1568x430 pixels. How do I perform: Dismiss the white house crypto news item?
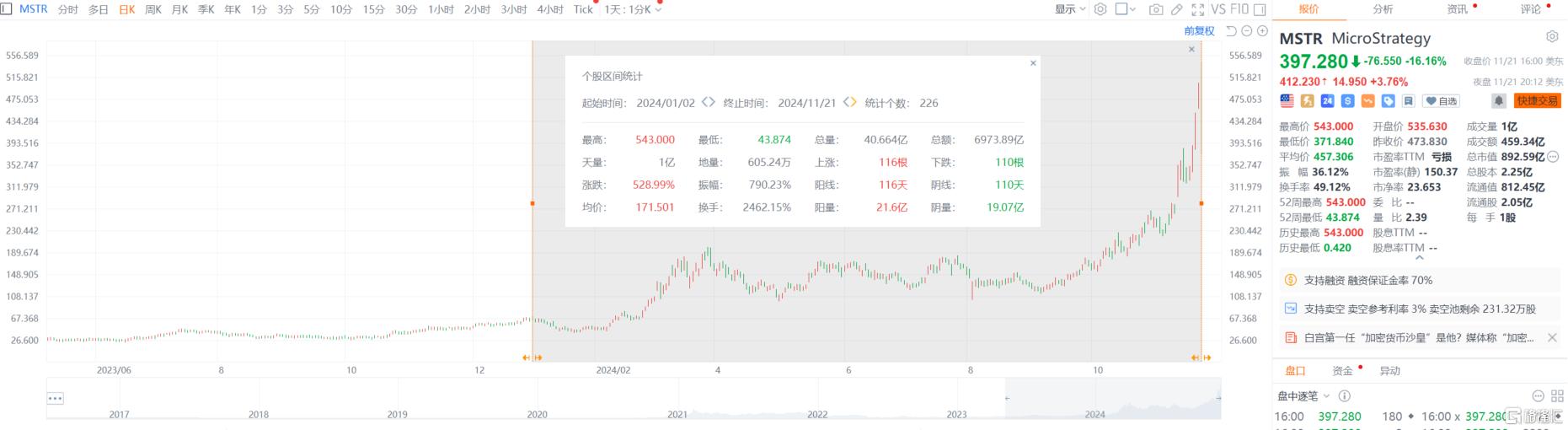pyautogui.click(x=1553, y=338)
